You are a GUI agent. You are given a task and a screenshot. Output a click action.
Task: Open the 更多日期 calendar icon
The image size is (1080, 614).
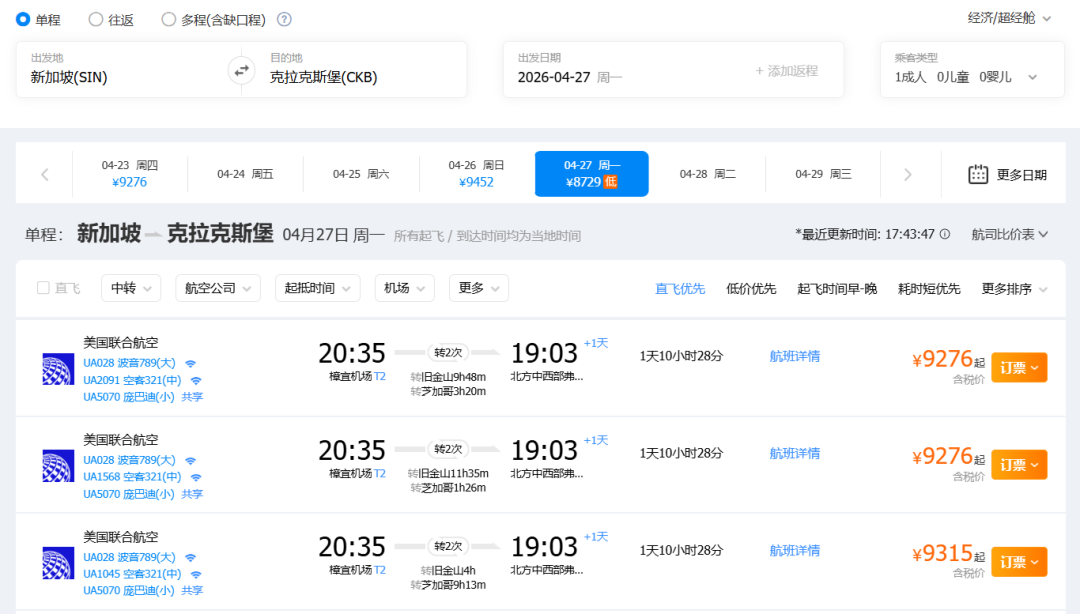pyautogui.click(x=978, y=174)
